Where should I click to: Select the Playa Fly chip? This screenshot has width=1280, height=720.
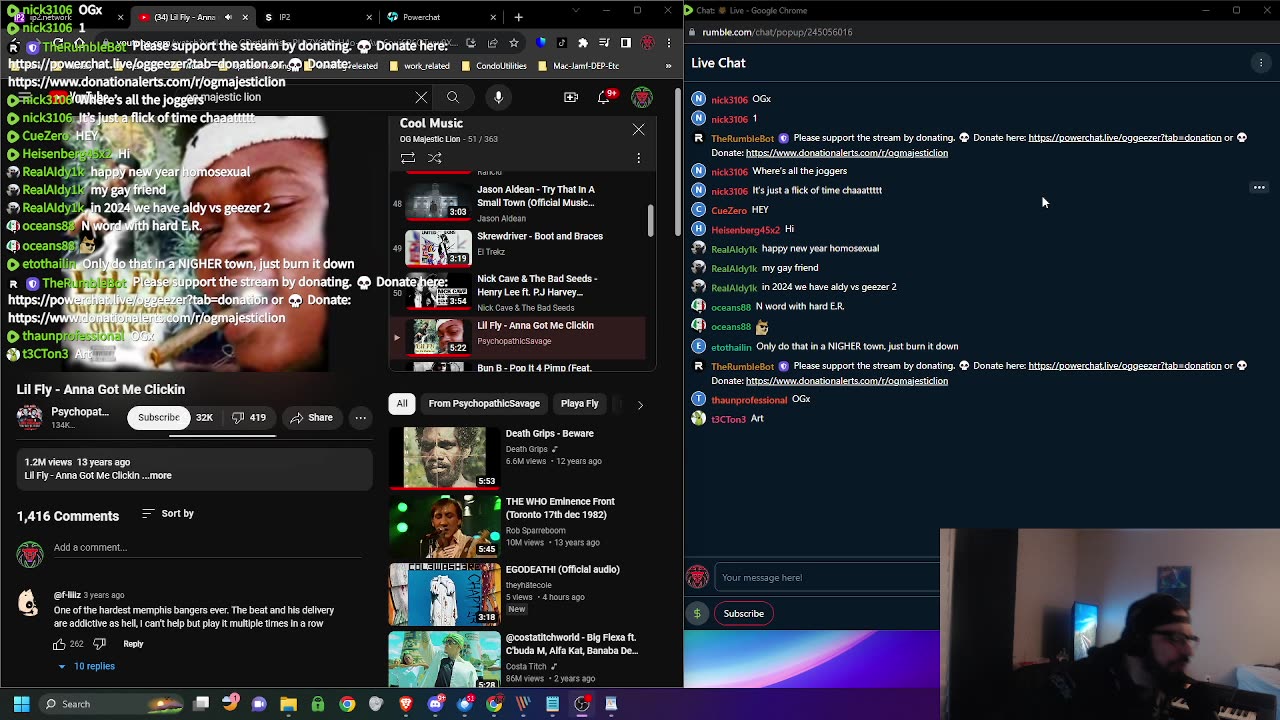coord(580,404)
